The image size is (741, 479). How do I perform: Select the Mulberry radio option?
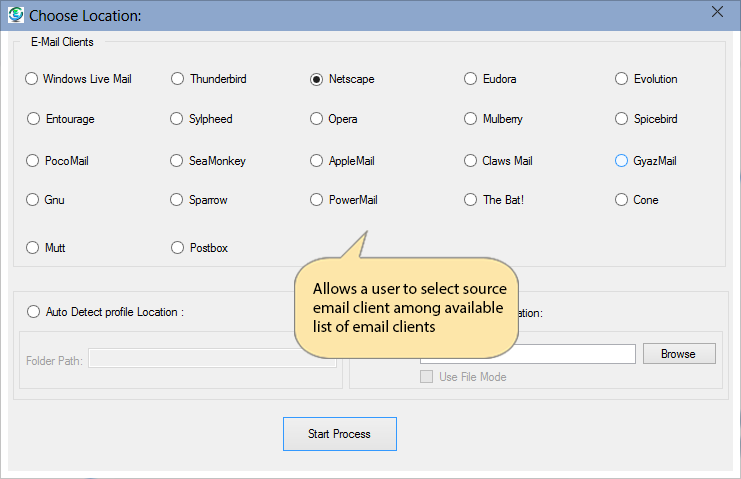(x=471, y=119)
